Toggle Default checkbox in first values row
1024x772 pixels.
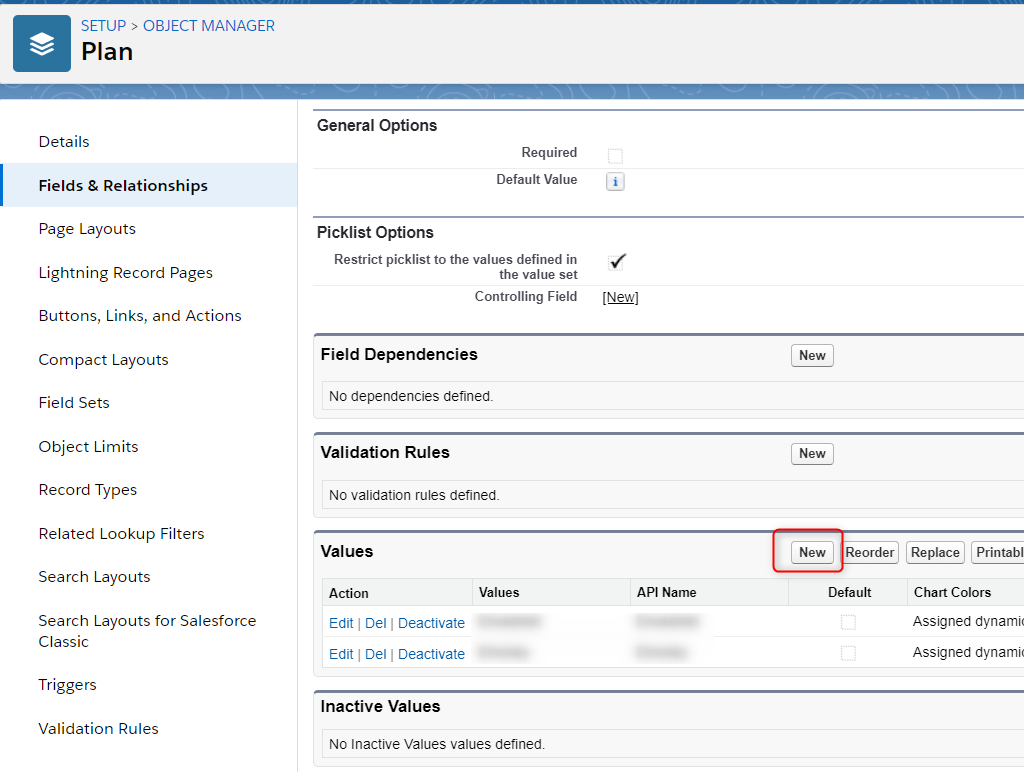click(848, 622)
